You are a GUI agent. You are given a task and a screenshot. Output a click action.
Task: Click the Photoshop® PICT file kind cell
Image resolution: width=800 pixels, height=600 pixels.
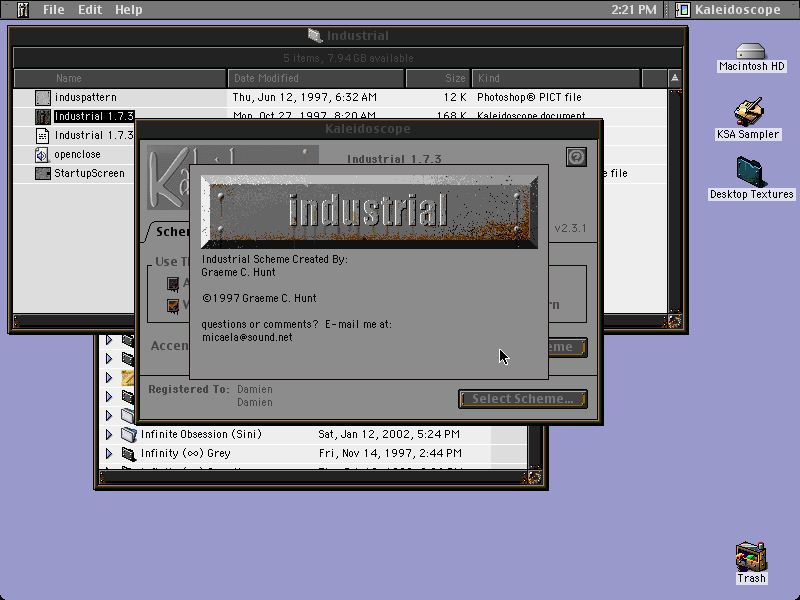pyautogui.click(x=529, y=97)
